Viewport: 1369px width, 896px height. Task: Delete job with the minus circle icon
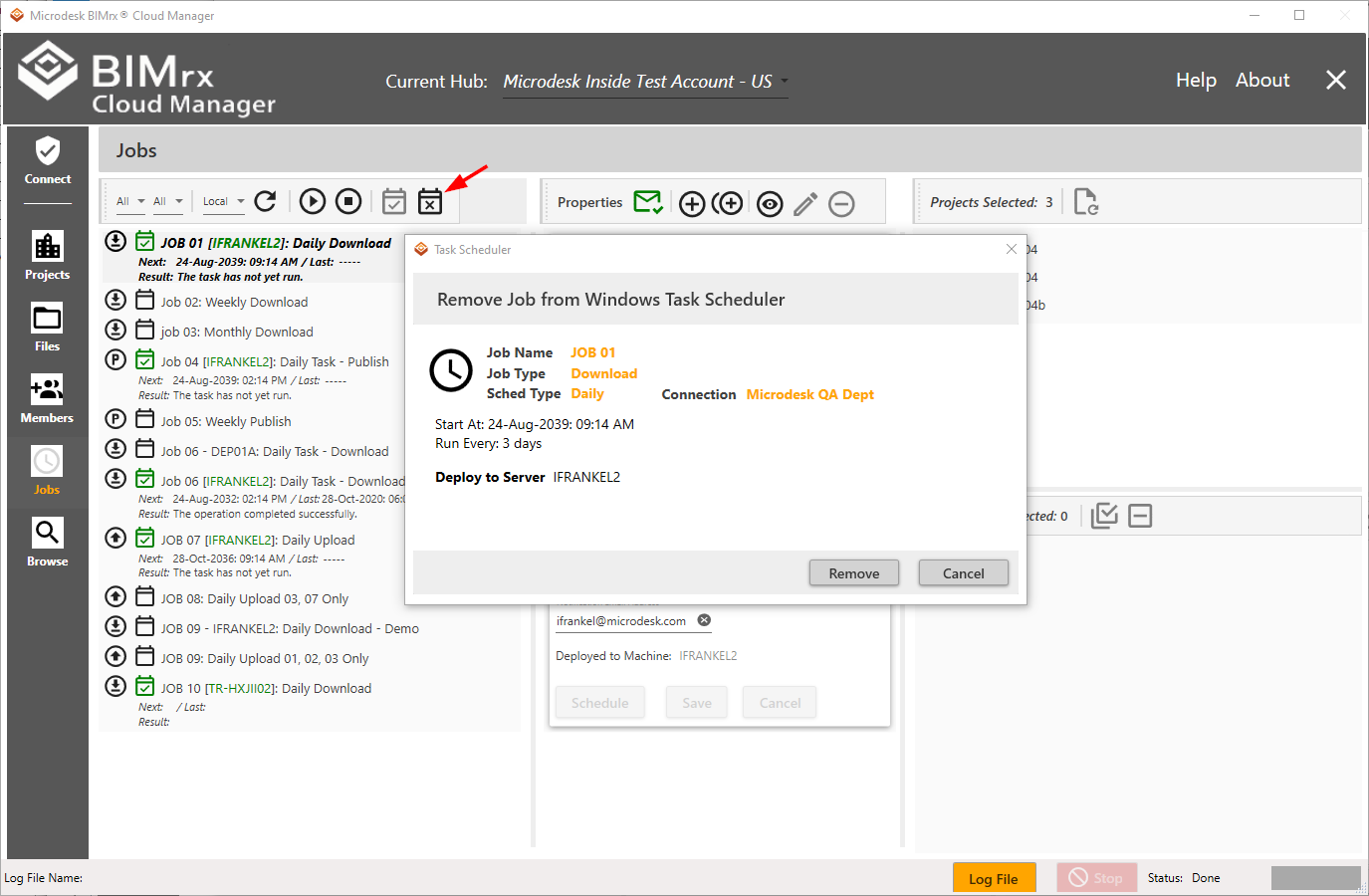[x=841, y=204]
